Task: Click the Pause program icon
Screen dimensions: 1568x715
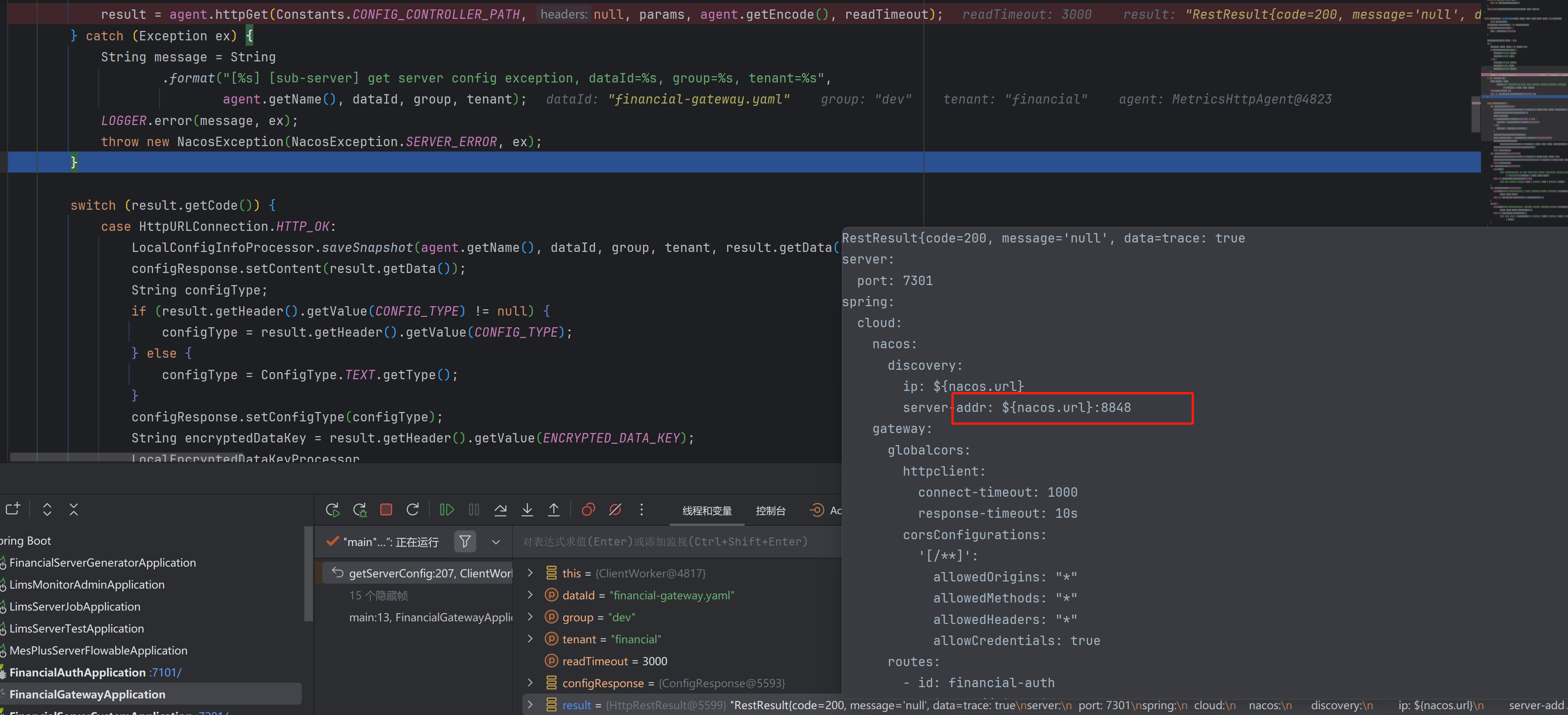Action: [x=474, y=509]
